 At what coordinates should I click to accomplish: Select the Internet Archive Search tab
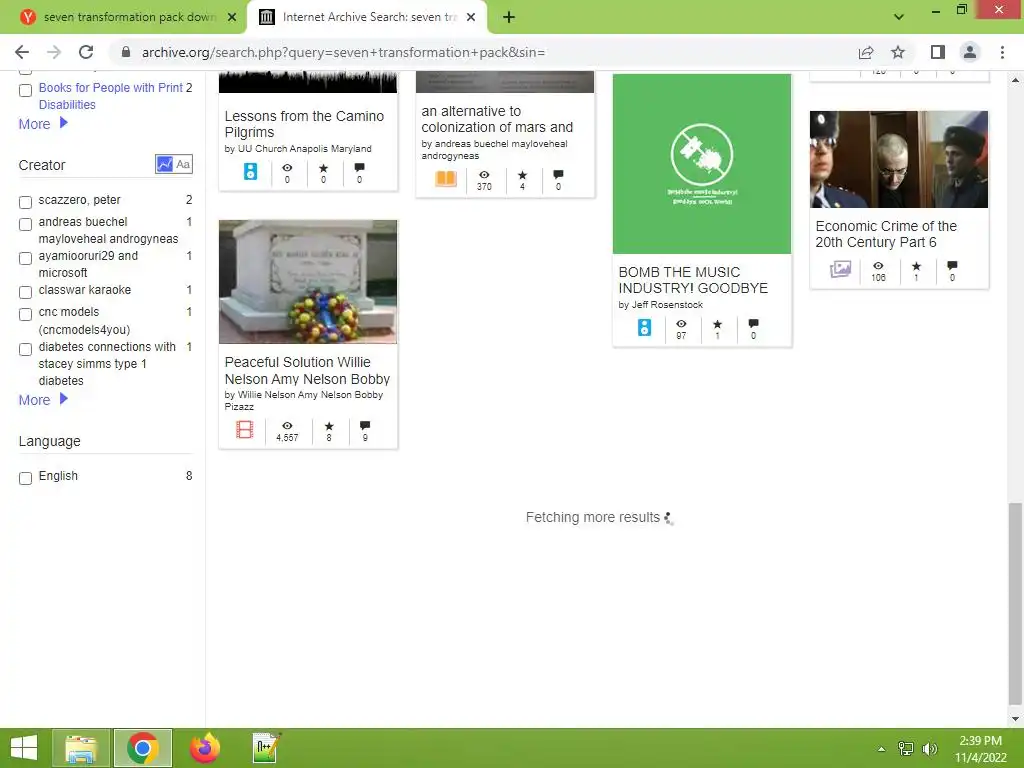(x=369, y=18)
